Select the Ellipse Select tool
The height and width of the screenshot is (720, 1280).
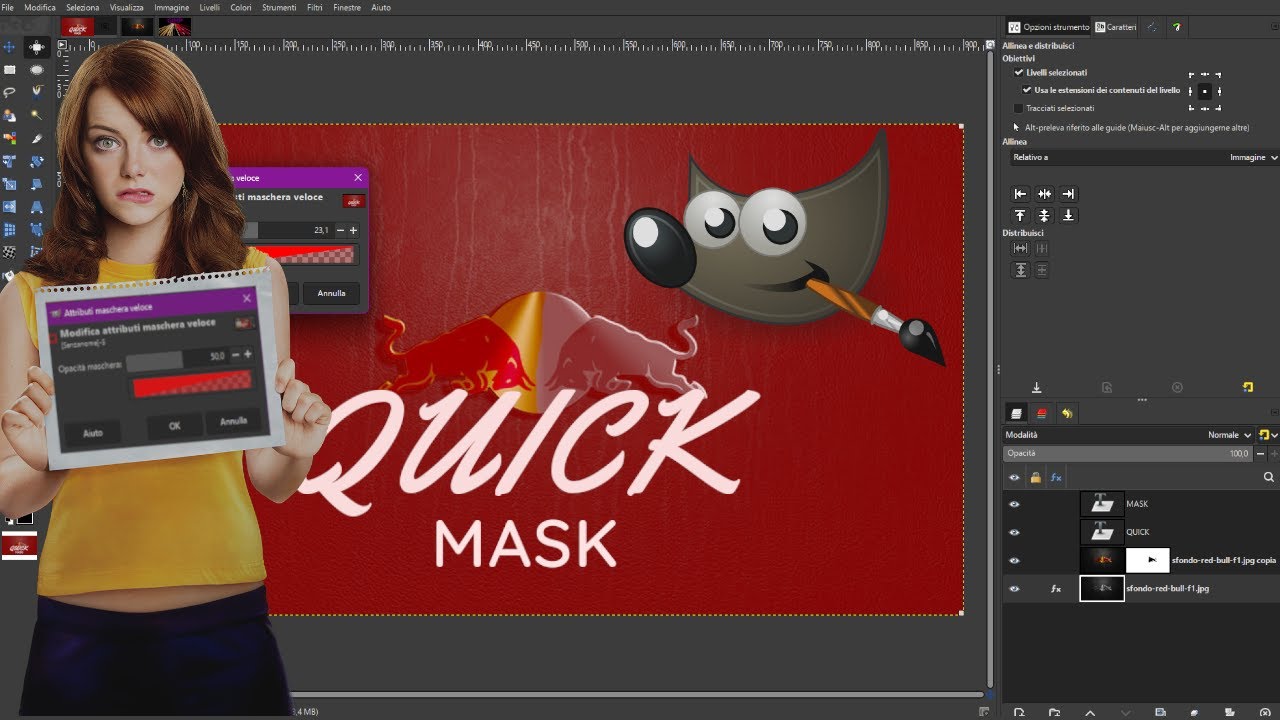tap(37, 70)
